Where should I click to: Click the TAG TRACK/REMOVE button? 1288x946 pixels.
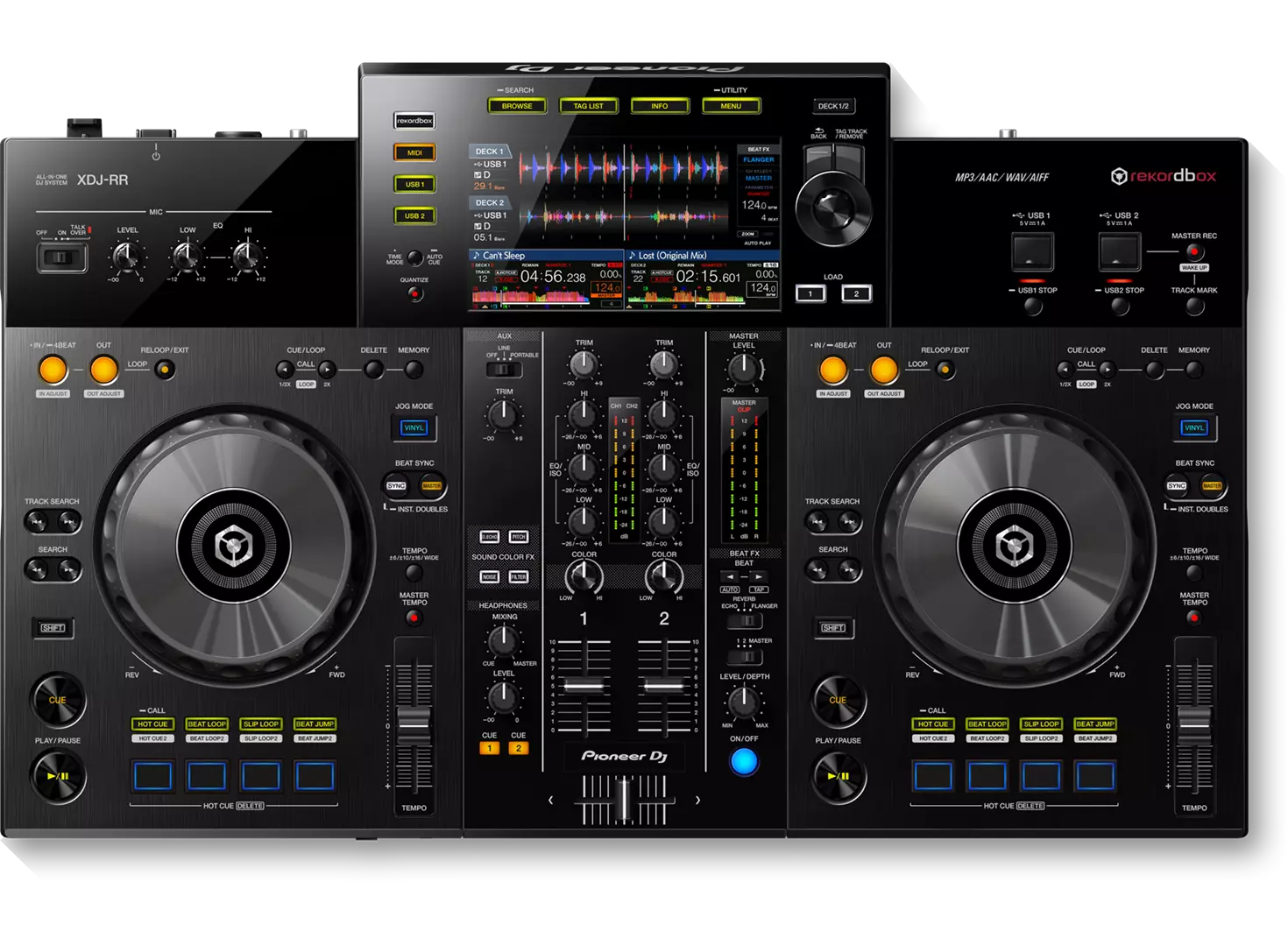(849, 159)
